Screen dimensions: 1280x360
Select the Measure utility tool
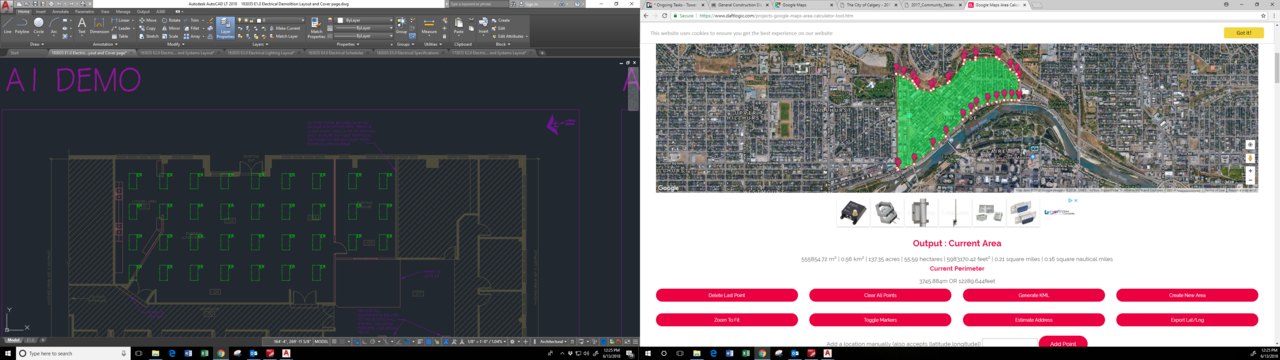click(429, 25)
